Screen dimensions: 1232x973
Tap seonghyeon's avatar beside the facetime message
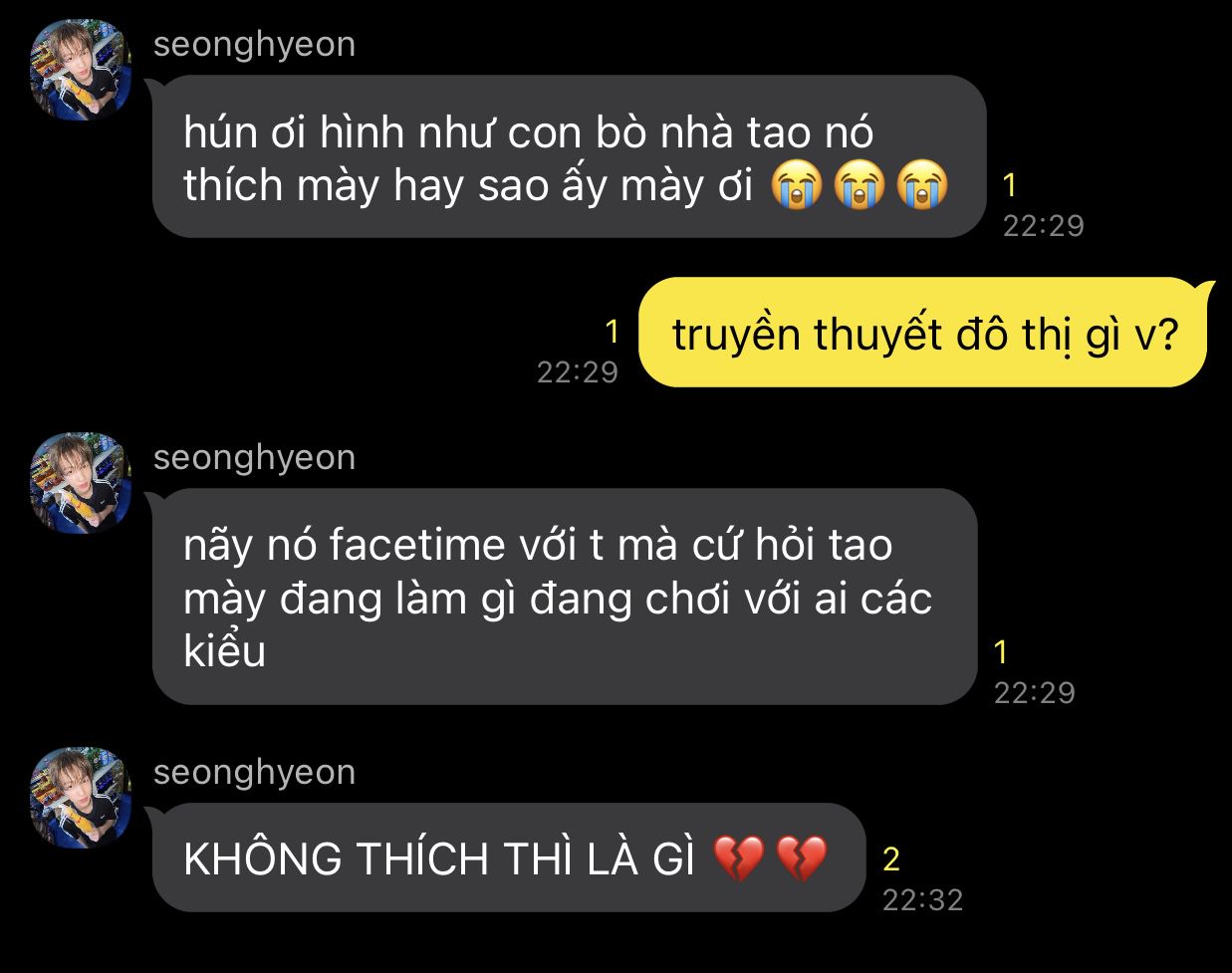[81, 483]
